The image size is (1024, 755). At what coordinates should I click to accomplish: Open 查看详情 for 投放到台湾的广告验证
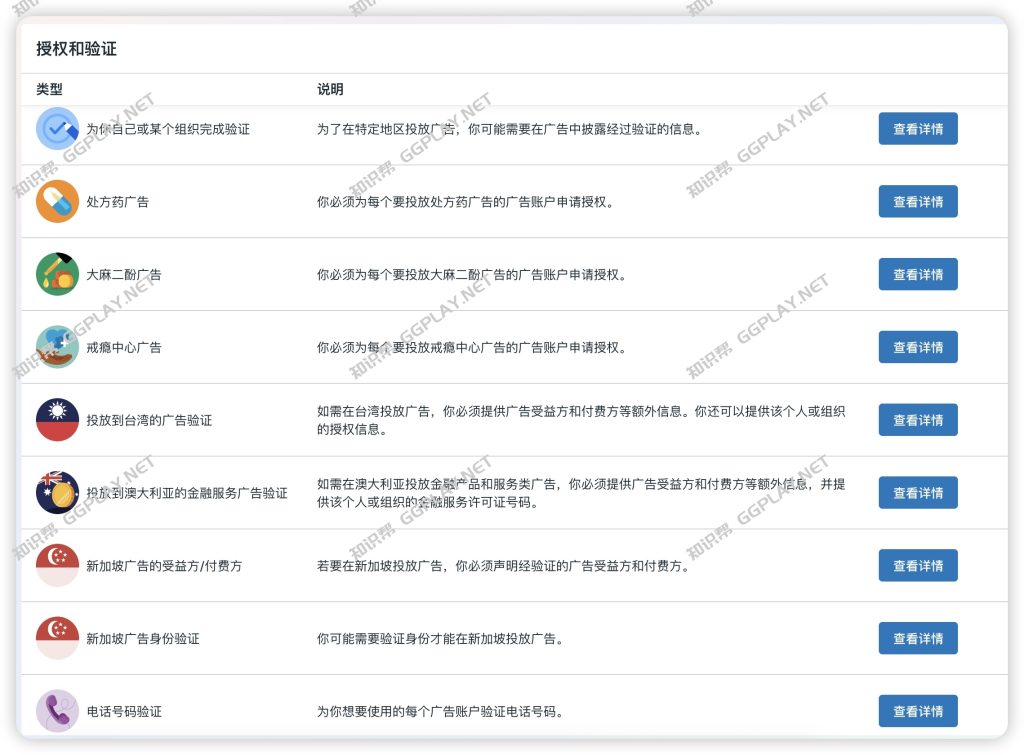918,420
